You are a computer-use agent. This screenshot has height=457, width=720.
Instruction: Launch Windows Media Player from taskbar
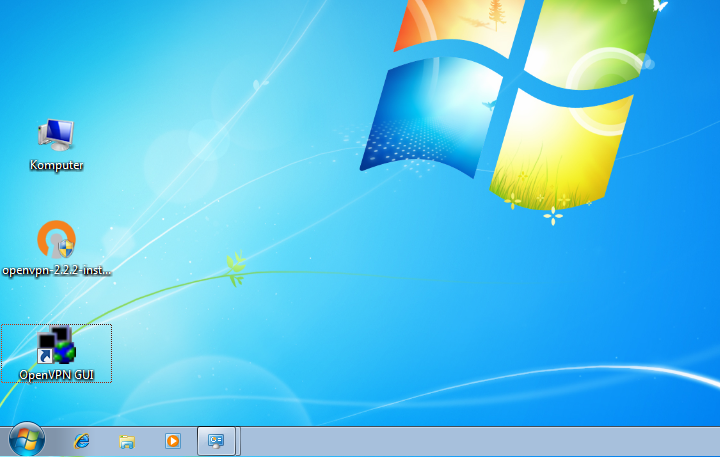click(173, 441)
